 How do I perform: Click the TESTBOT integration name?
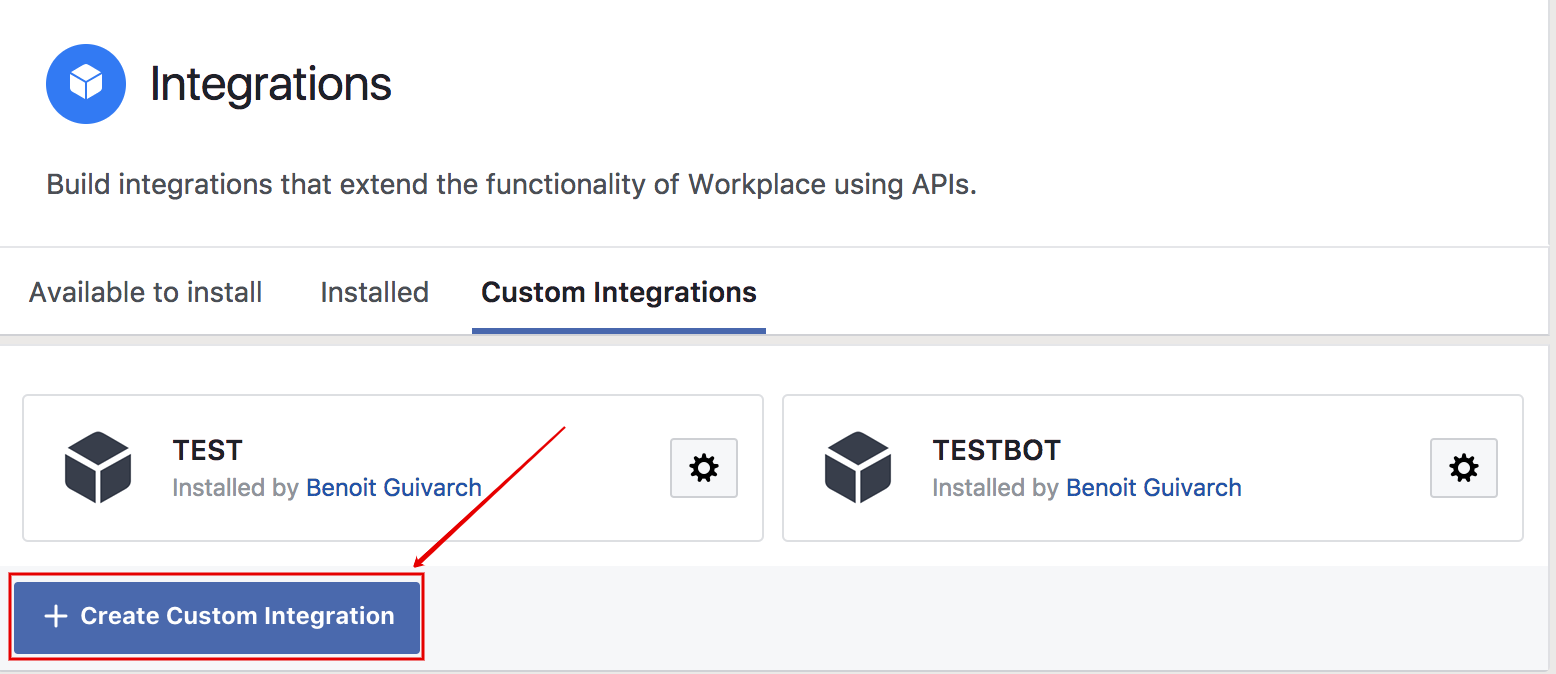pos(997,451)
